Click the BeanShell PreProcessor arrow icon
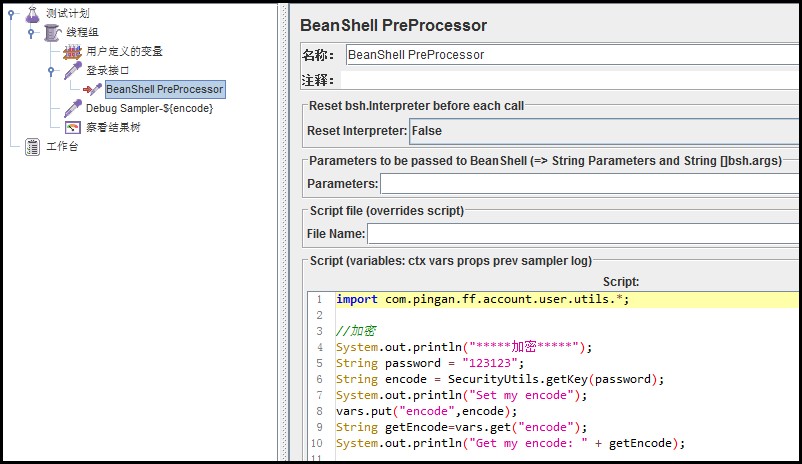Image resolution: width=802 pixels, height=464 pixels. pos(92,90)
